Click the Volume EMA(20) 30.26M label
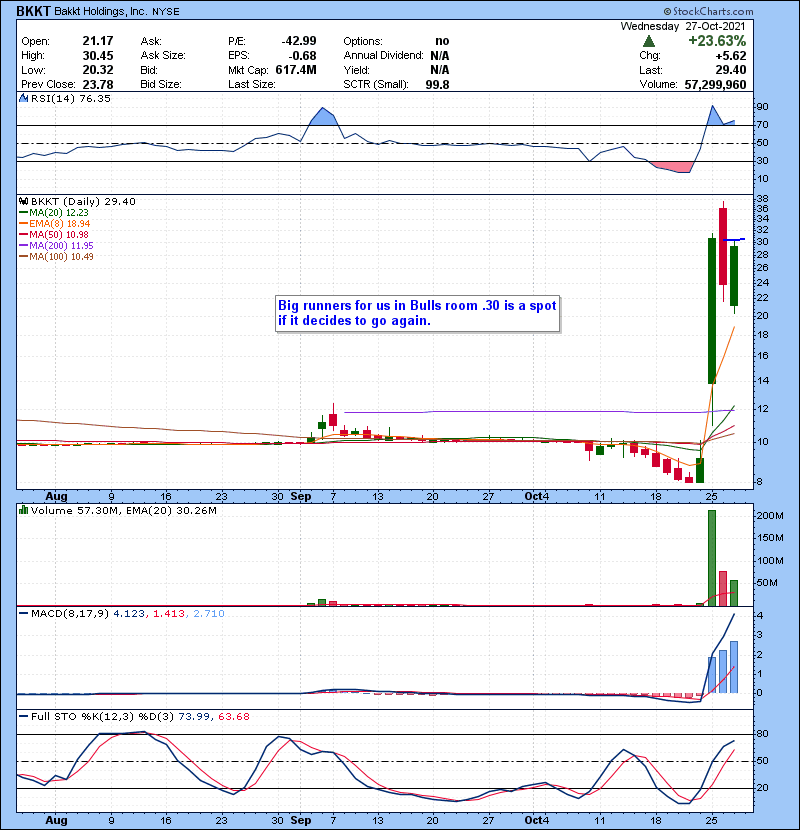 click(172, 511)
